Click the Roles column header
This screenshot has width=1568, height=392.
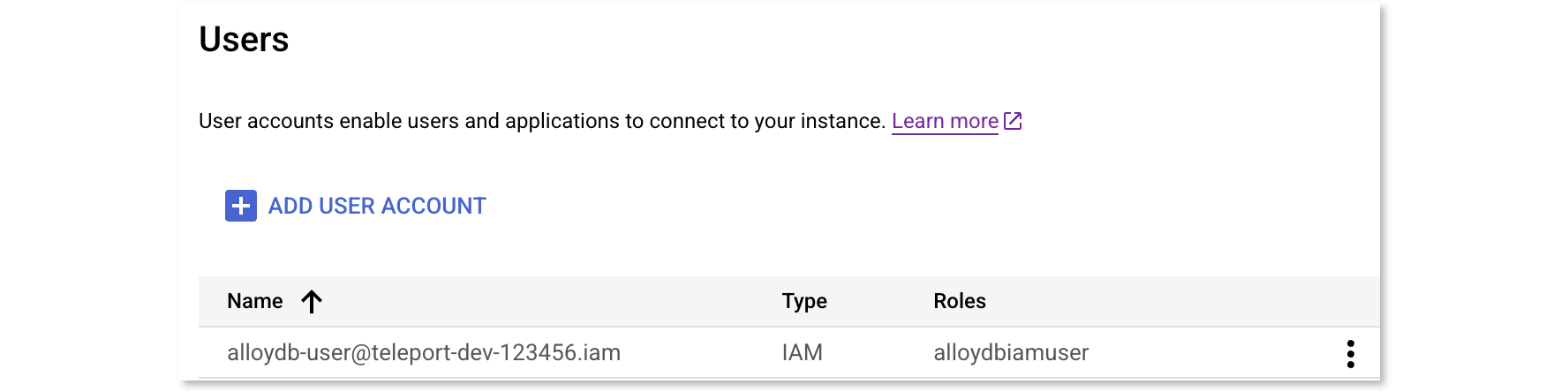point(960,301)
